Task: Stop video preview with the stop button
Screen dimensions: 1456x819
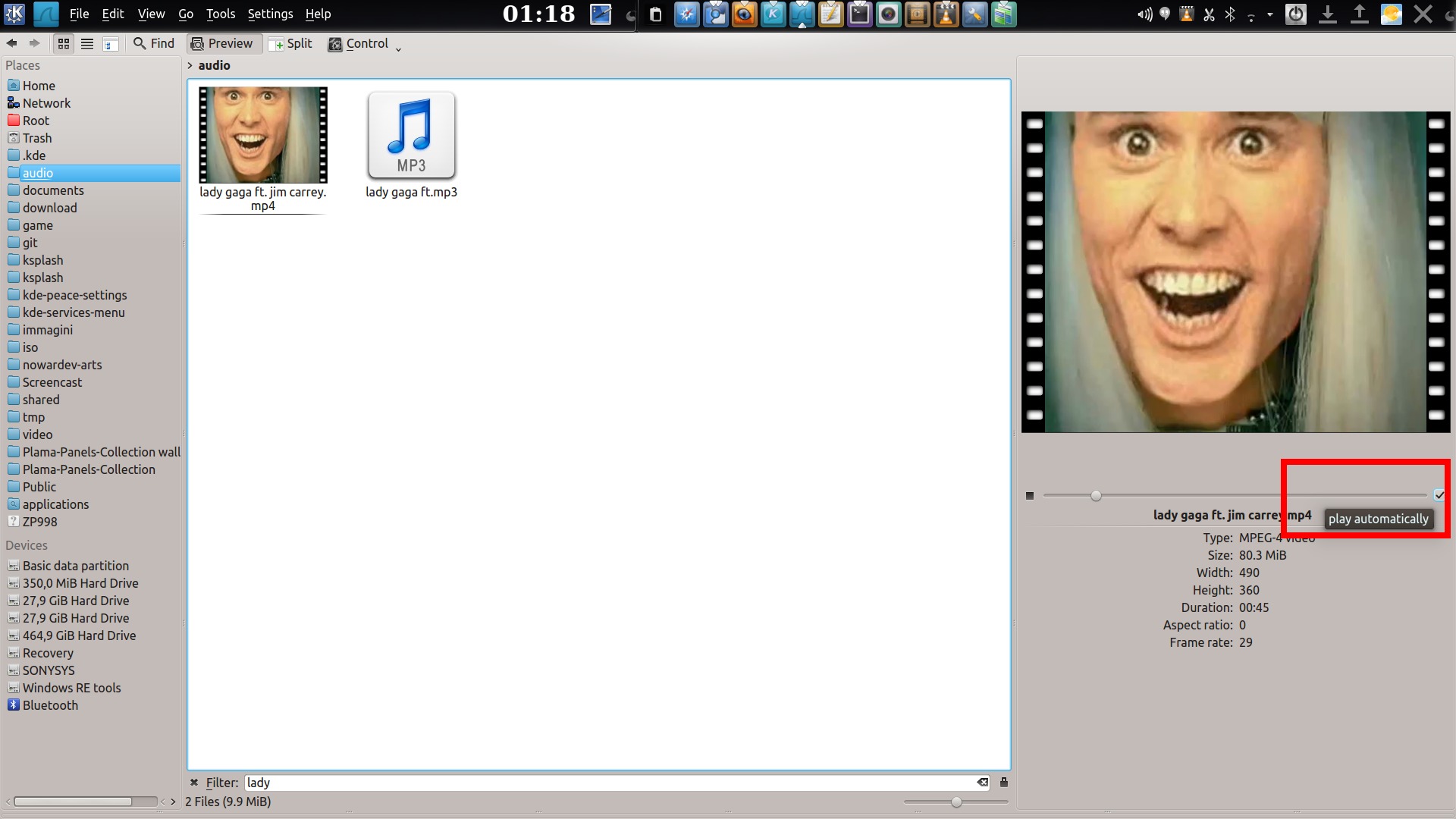Action: pyautogui.click(x=1030, y=496)
